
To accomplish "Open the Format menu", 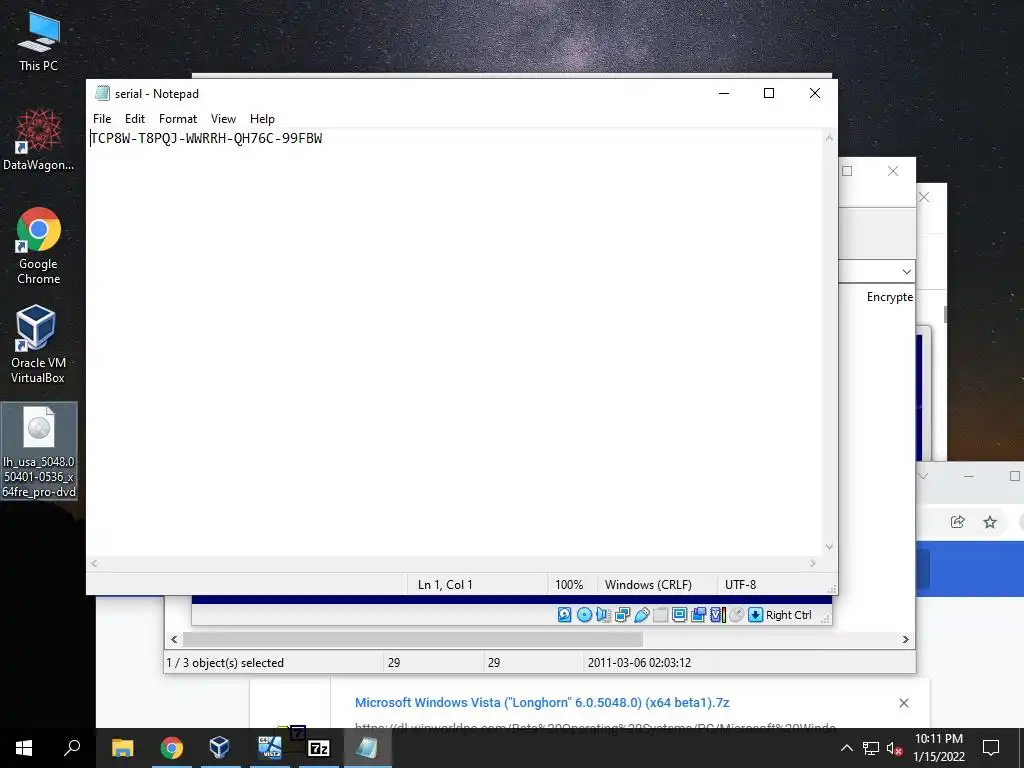I will coord(178,119).
